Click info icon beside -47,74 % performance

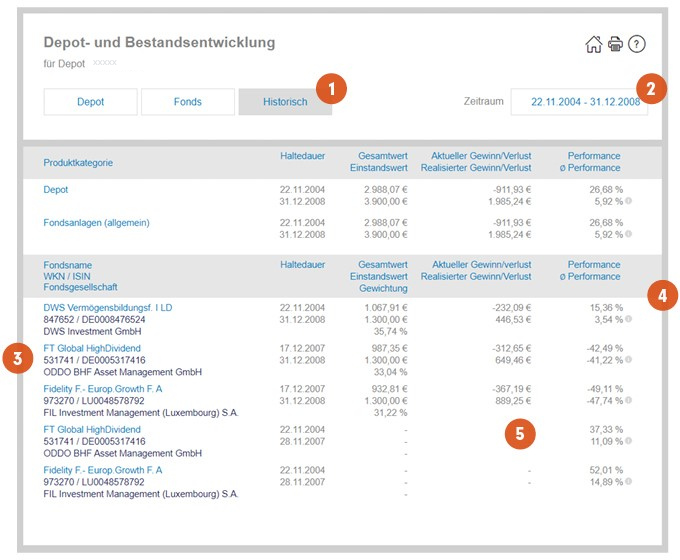pyautogui.click(x=629, y=400)
